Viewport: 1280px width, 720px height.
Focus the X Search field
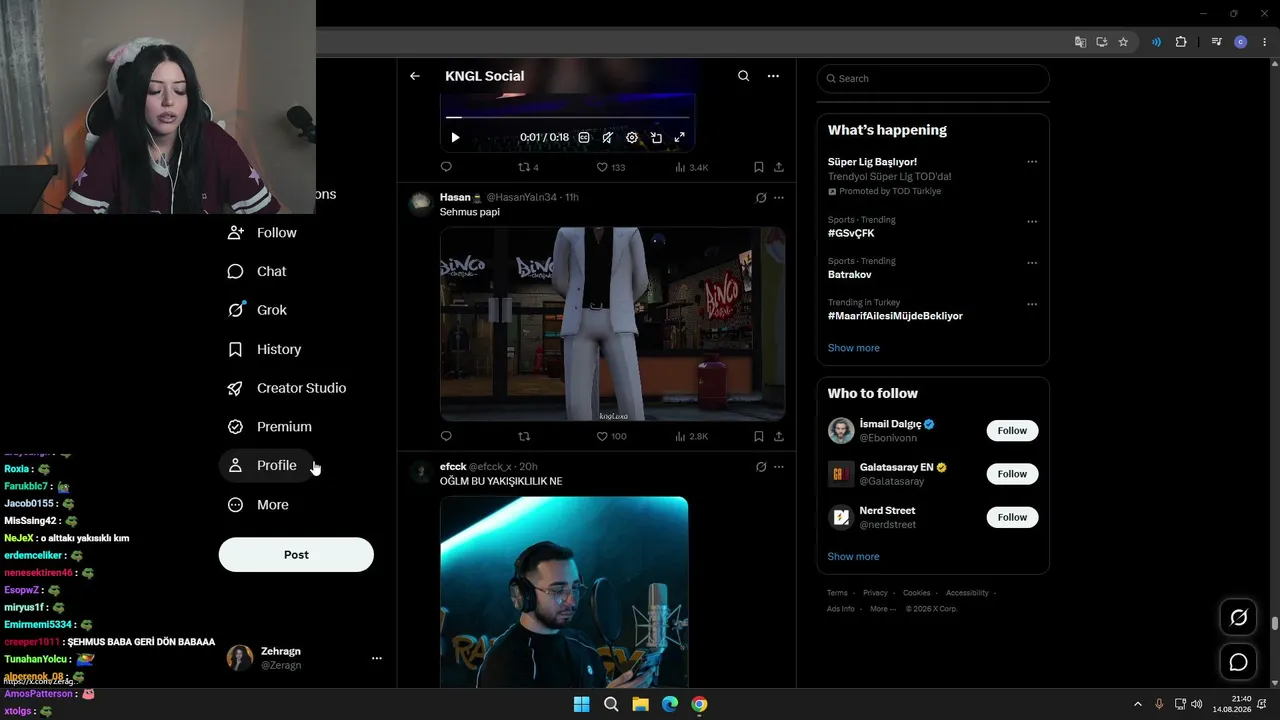pyautogui.click(x=933, y=79)
